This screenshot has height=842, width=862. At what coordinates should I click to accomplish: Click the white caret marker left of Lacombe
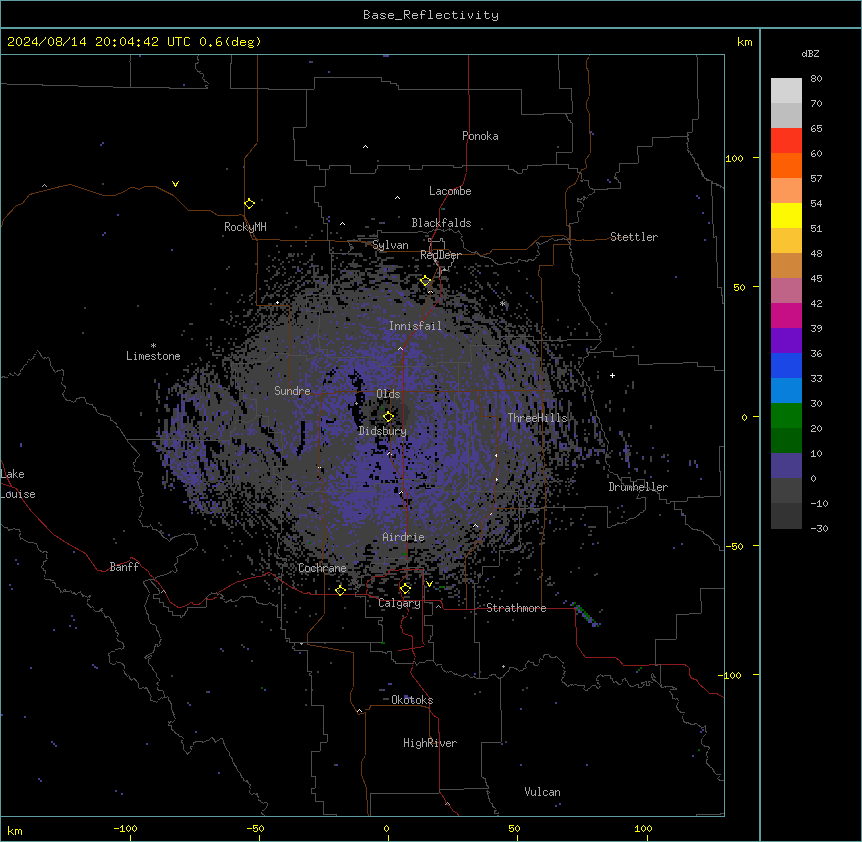(397, 198)
